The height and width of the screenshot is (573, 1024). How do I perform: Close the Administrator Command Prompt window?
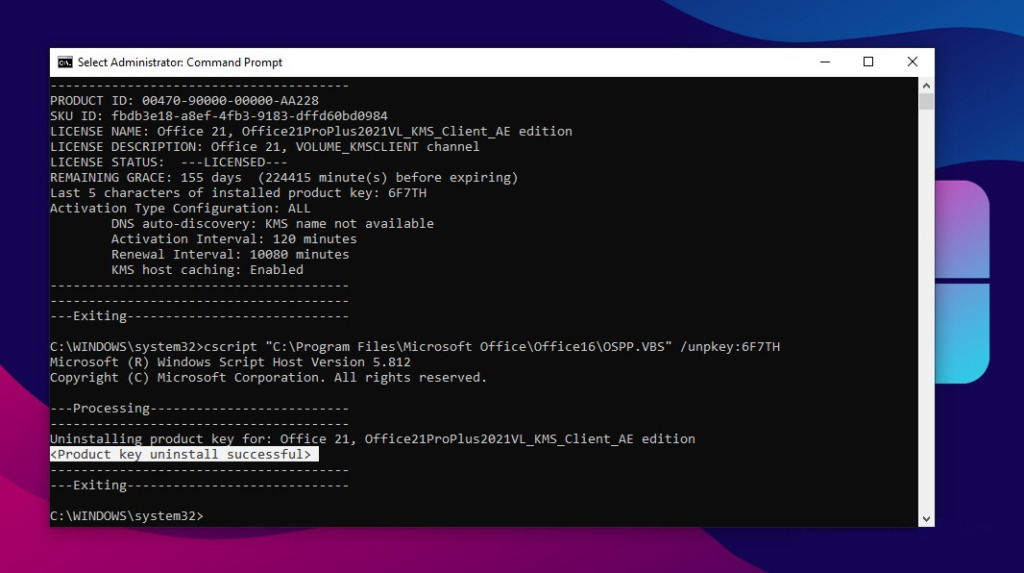click(x=912, y=62)
